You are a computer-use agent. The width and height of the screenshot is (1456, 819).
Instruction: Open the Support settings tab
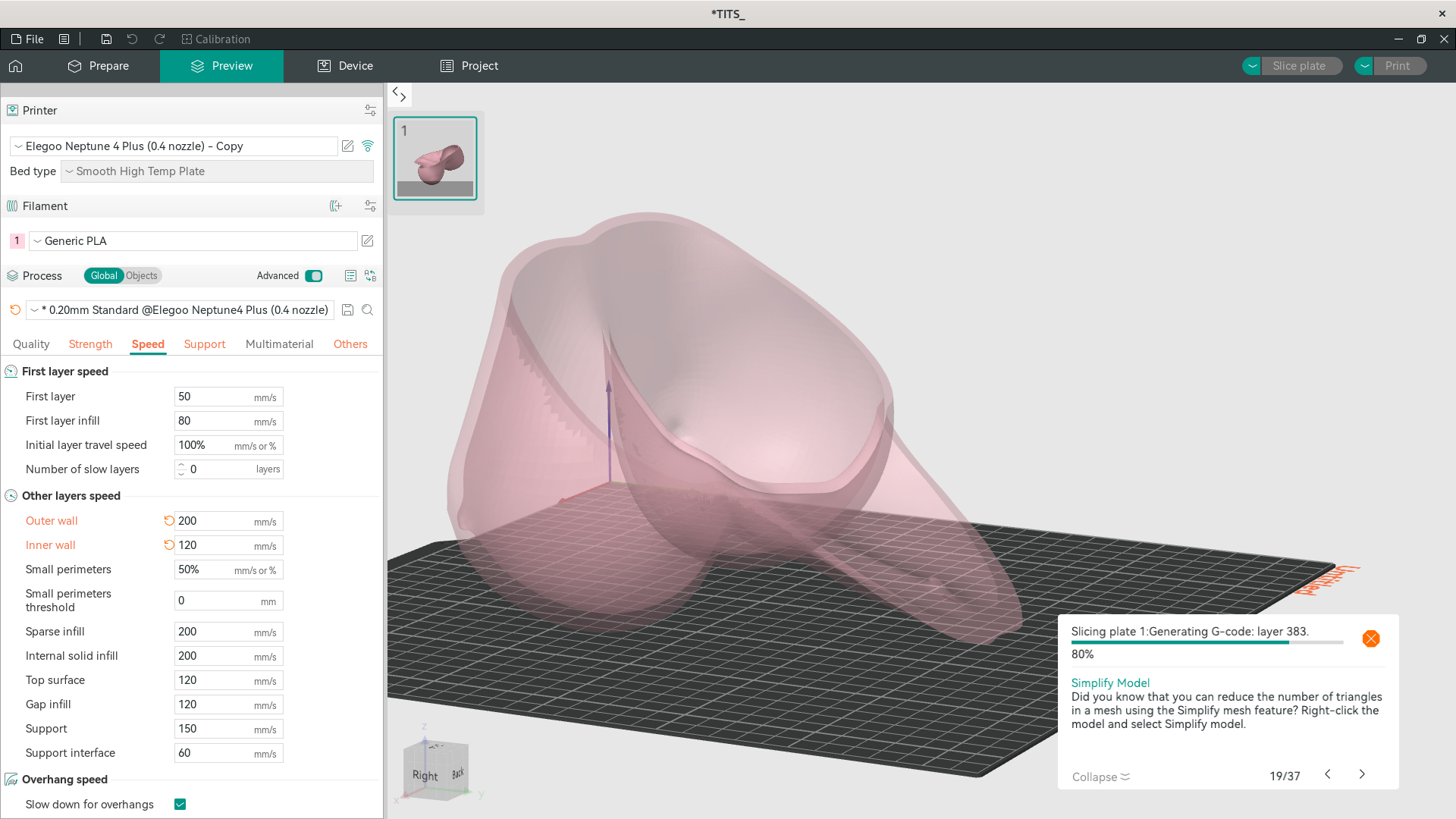[205, 344]
